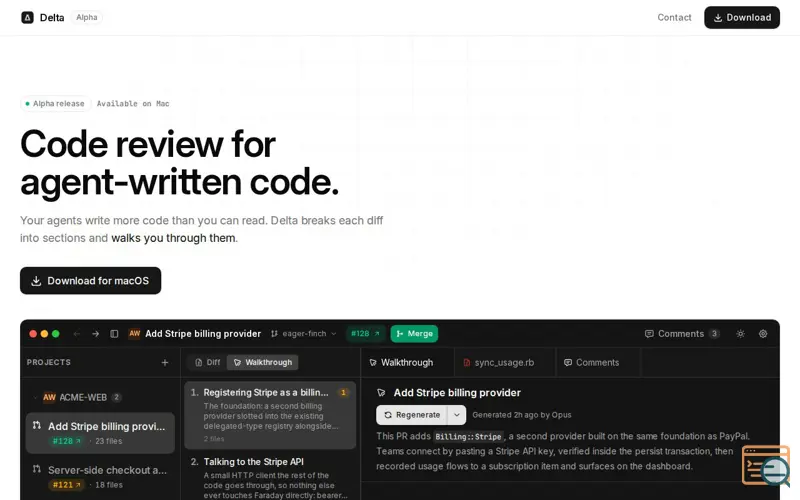
Task: Click the pull request icon beside Server-side checkout
Action: tap(37, 468)
